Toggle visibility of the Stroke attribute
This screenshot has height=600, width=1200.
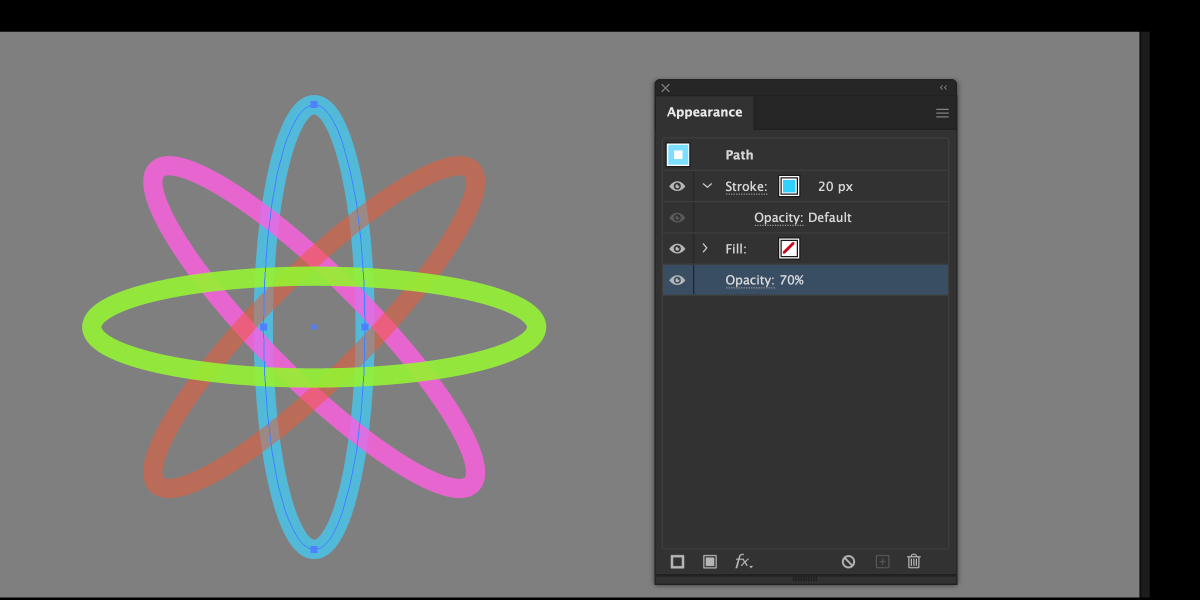pos(677,186)
